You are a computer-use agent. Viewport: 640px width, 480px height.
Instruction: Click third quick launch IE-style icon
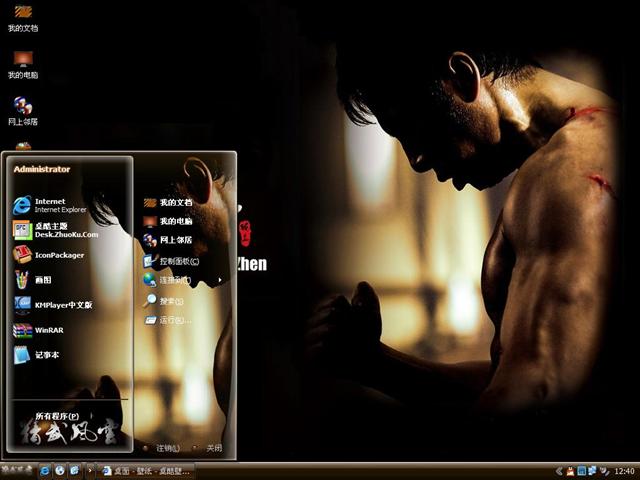(x=74, y=471)
